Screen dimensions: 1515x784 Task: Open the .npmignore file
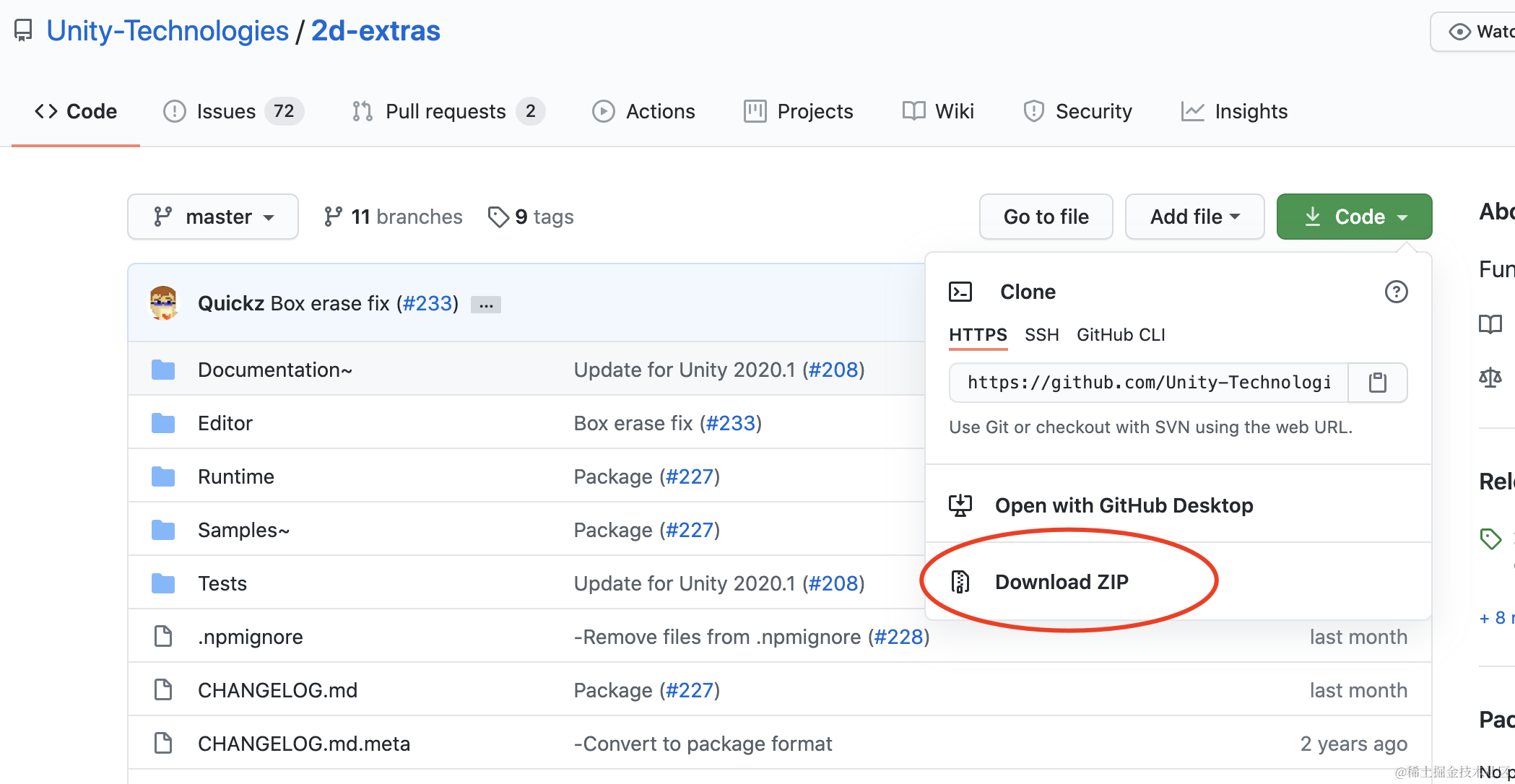(x=251, y=637)
